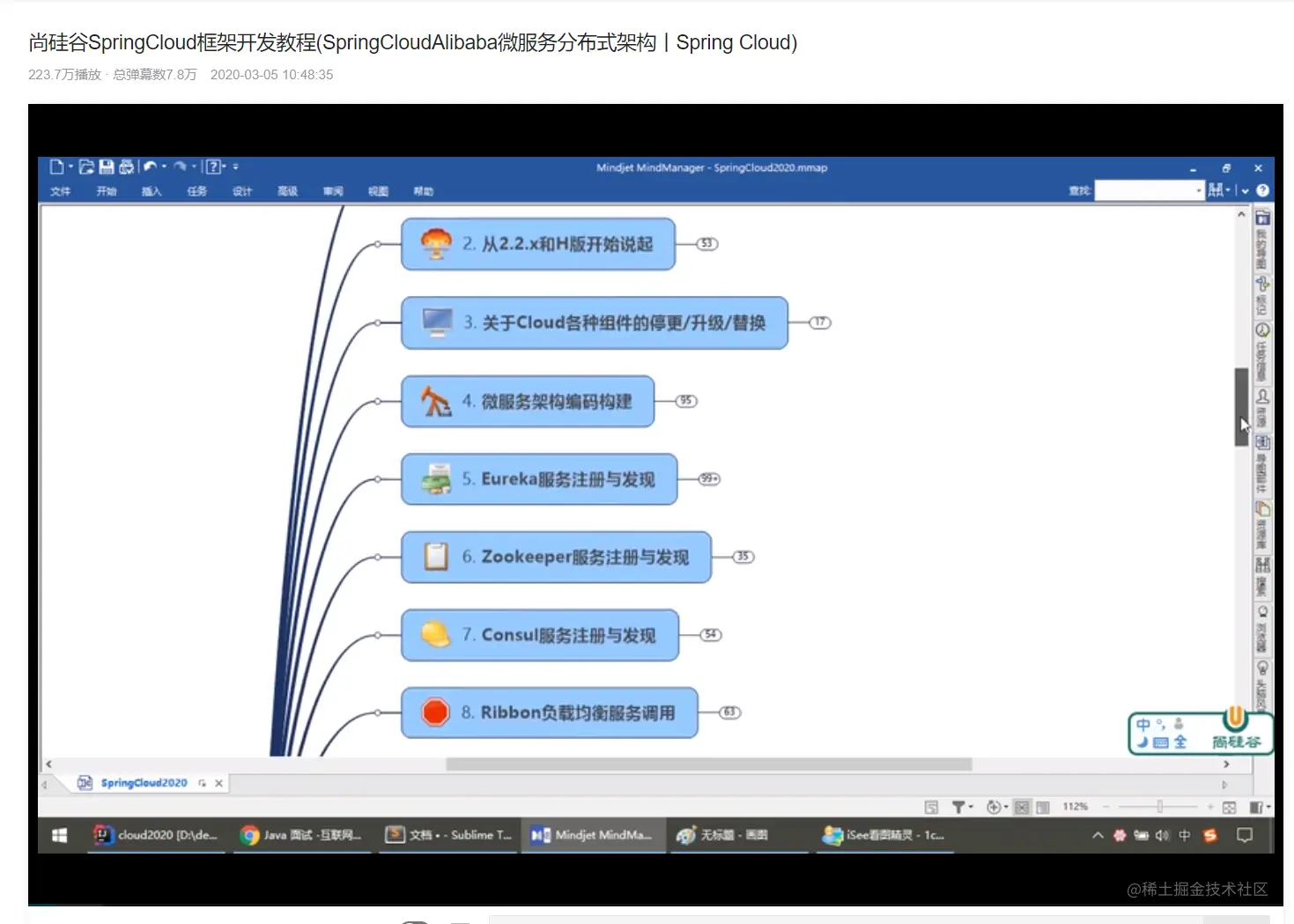Image resolution: width=1294 pixels, height=924 pixels.
Task: Open the 插入 ribbon tab
Action: click(x=152, y=191)
